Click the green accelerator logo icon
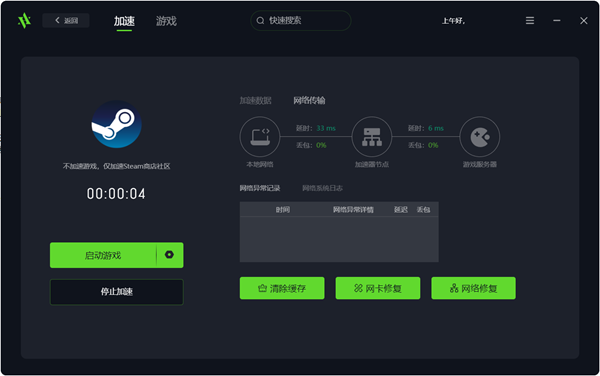This screenshot has height=376, width=600. pyautogui.click(x=24, y=20)
